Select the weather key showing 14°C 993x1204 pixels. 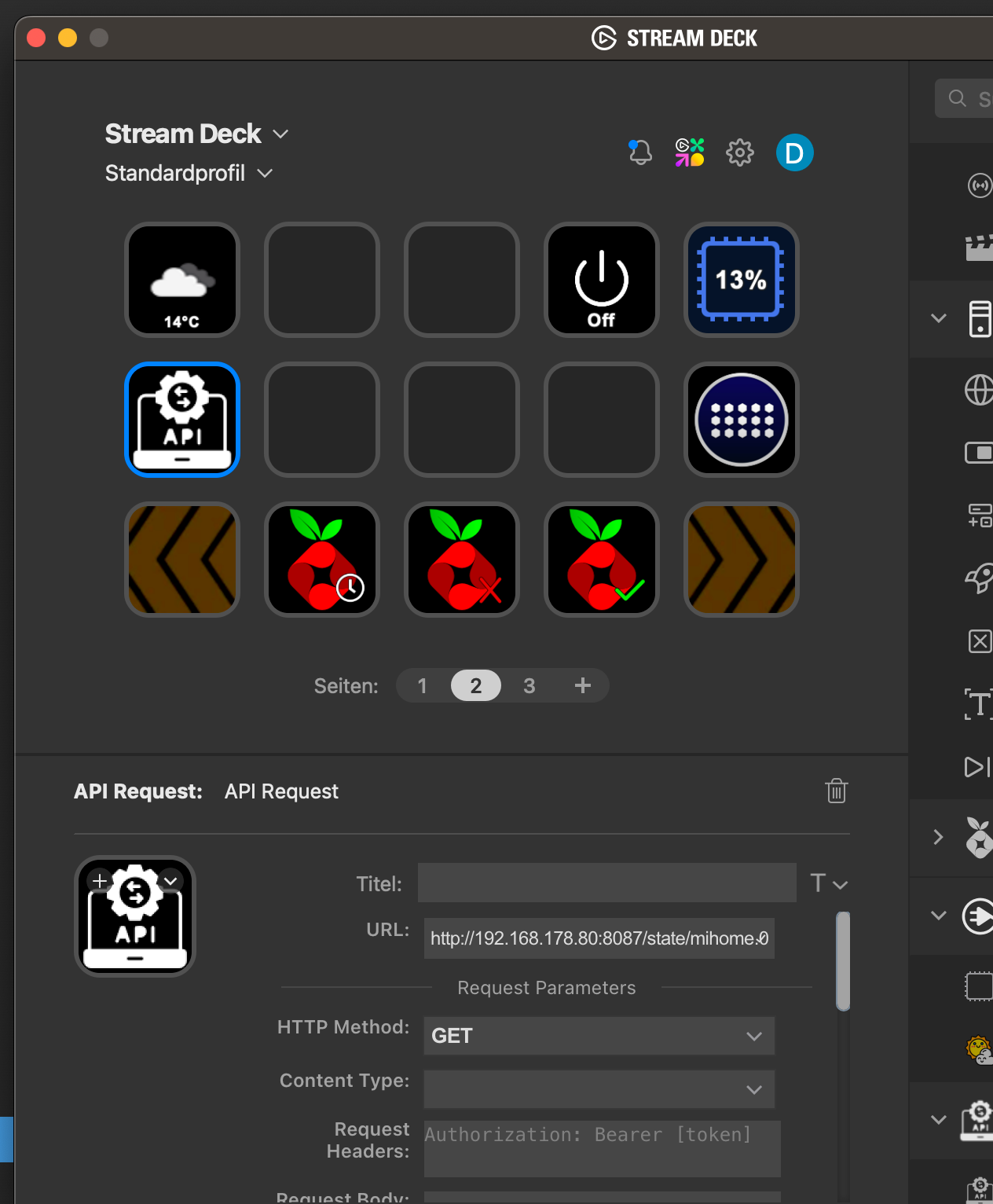coord(182,280)
